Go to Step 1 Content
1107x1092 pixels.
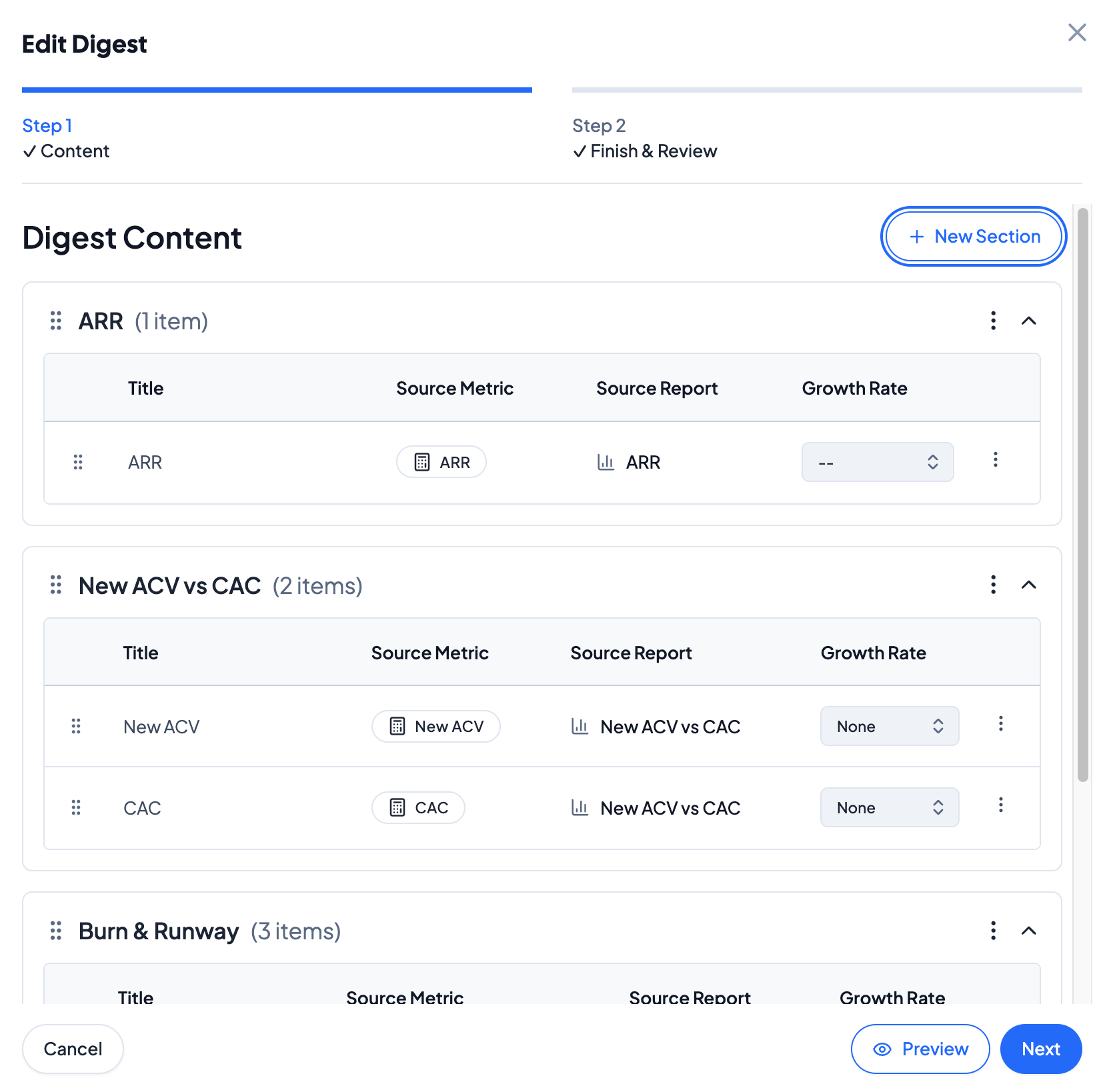coord(66,138)
